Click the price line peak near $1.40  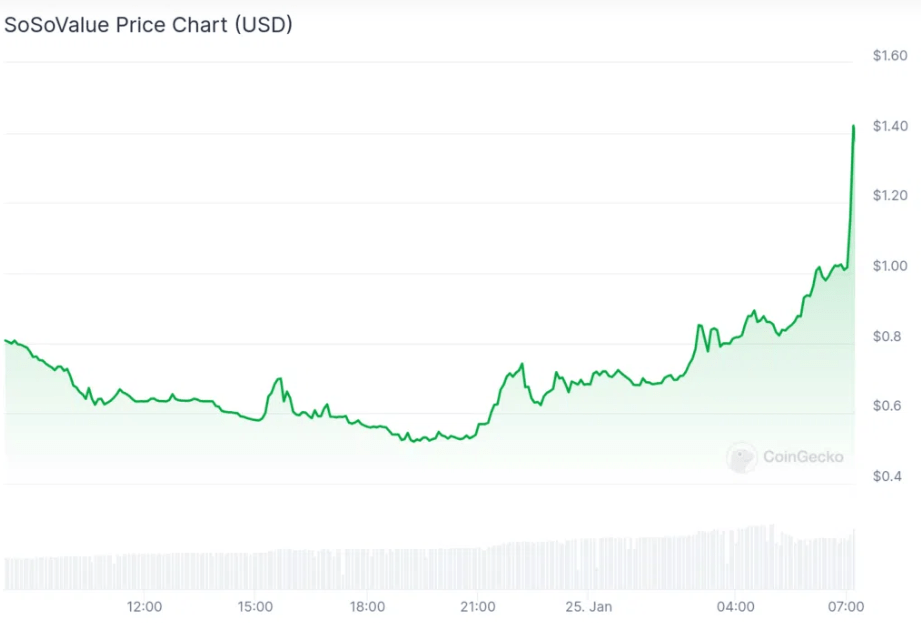[853, 127]
